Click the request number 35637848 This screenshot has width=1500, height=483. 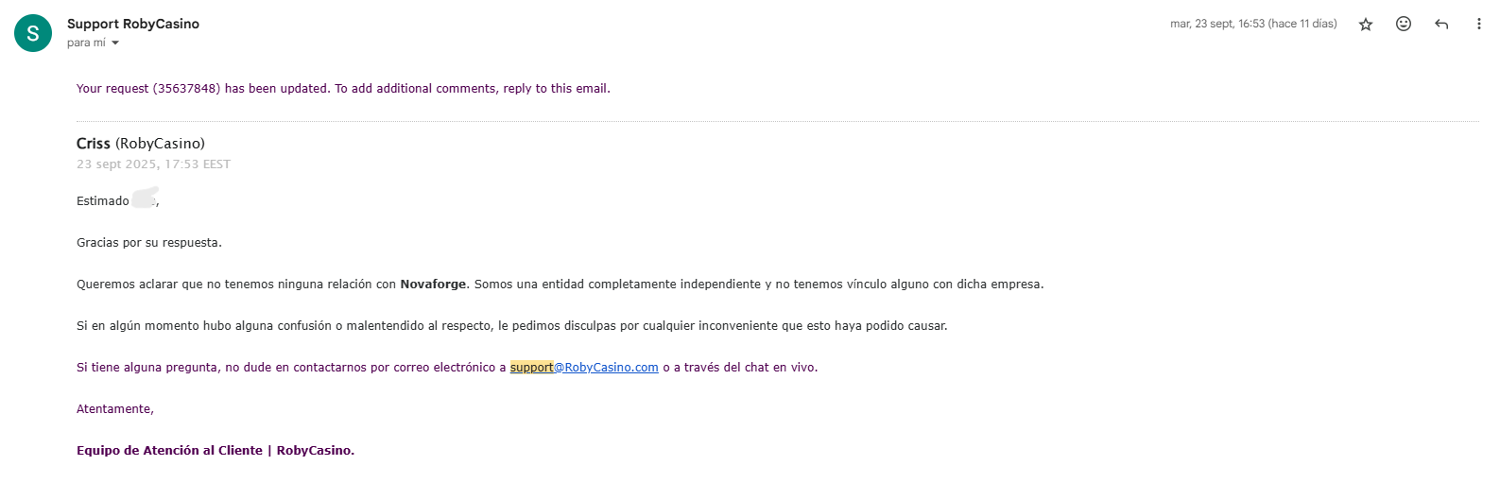[186, 88]
